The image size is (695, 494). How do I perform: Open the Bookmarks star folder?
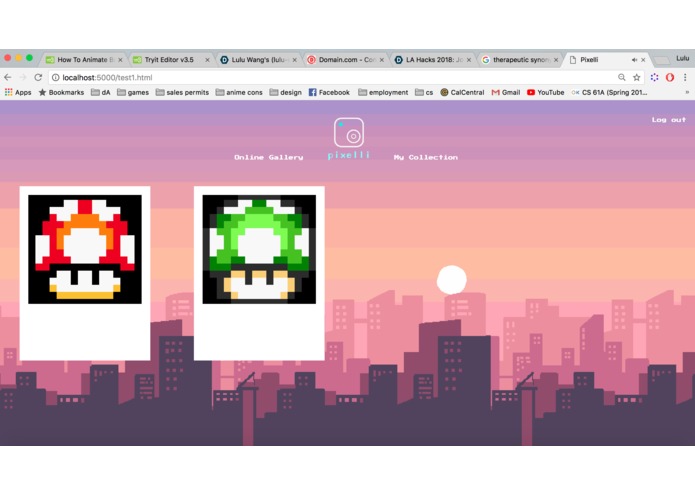61,92
